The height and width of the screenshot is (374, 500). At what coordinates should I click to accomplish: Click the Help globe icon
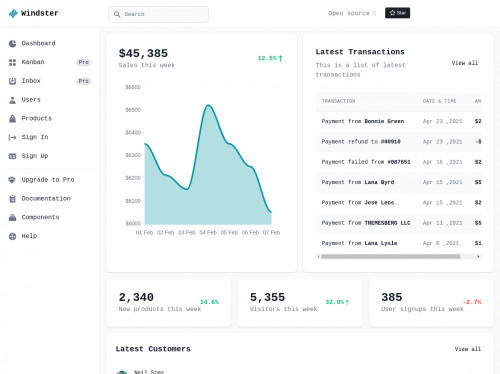(x=12, y=236)
